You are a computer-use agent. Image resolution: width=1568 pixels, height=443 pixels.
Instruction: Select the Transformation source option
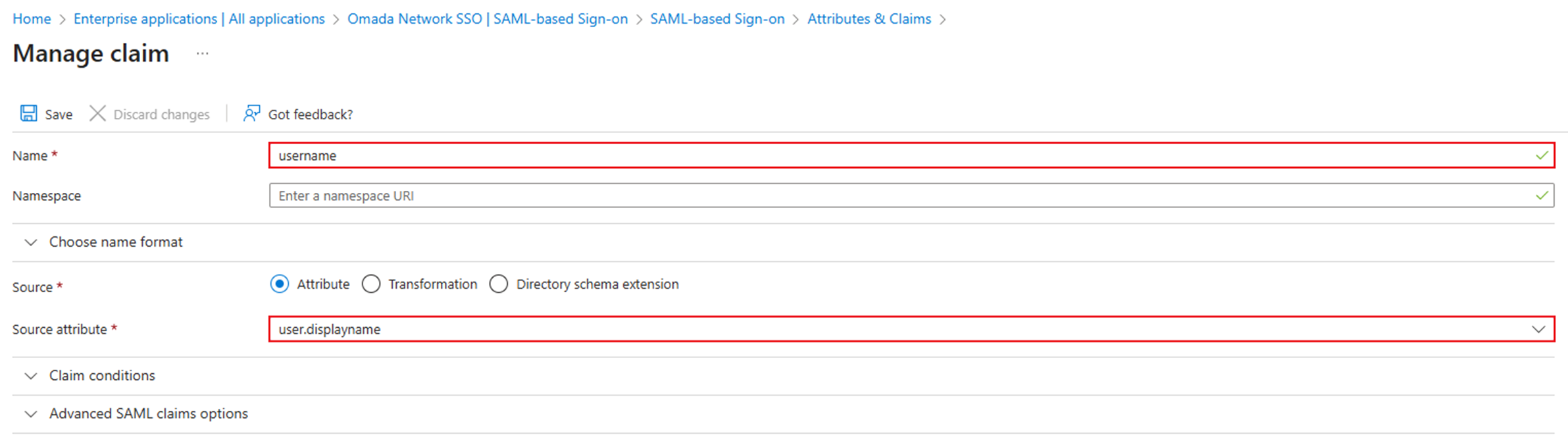point(371,284)
